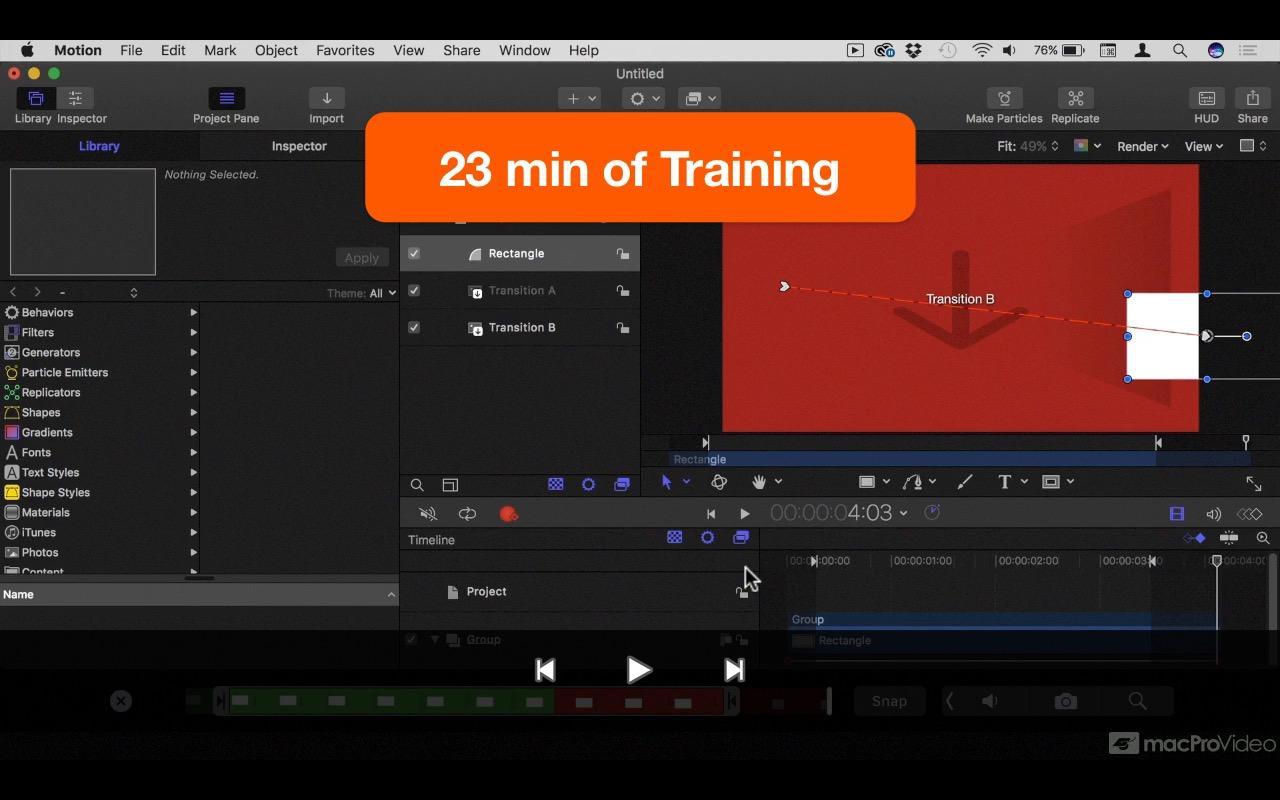Open the Render dropdown menu
This screenshot has width=1280, height=800.
[1142, 146]
